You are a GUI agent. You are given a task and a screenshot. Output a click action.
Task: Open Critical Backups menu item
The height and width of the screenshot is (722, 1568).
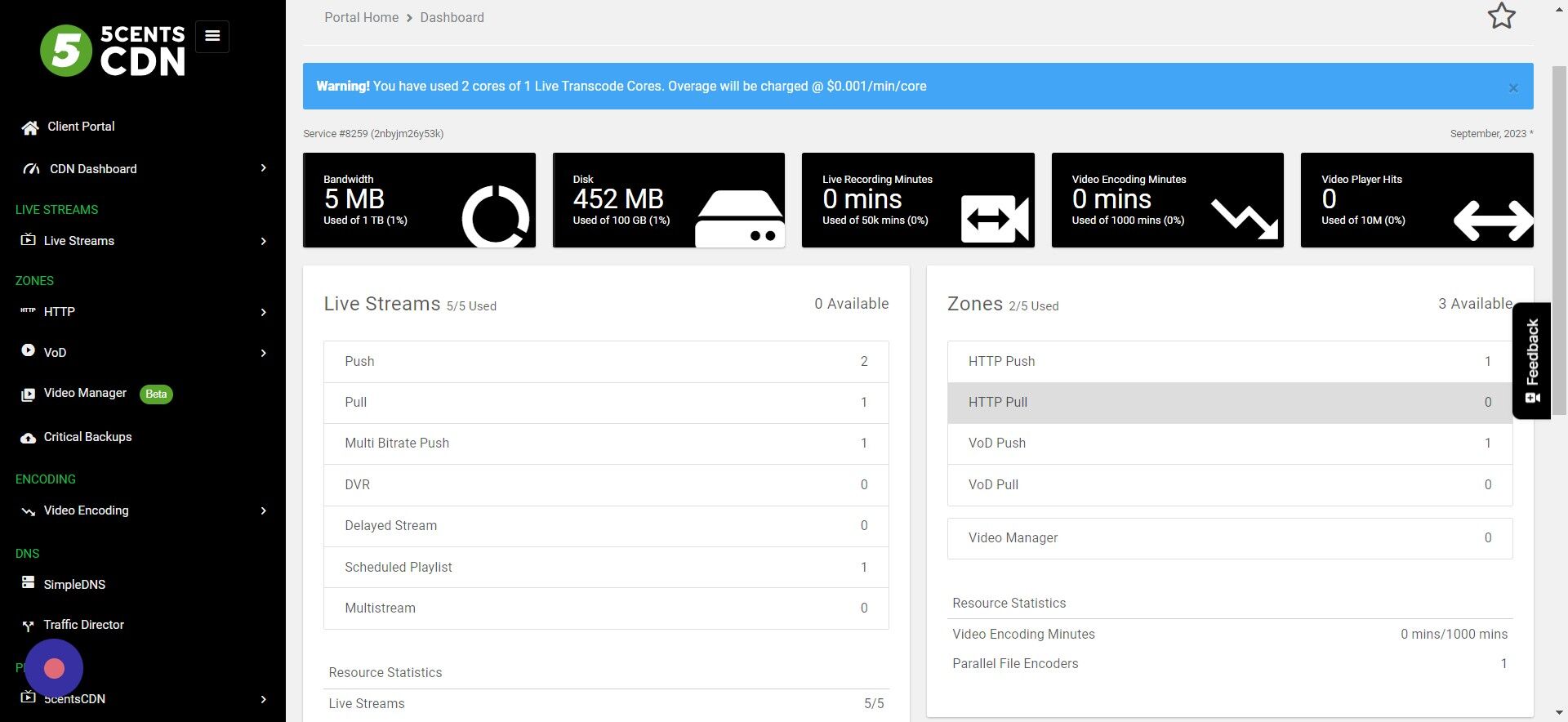87,437
